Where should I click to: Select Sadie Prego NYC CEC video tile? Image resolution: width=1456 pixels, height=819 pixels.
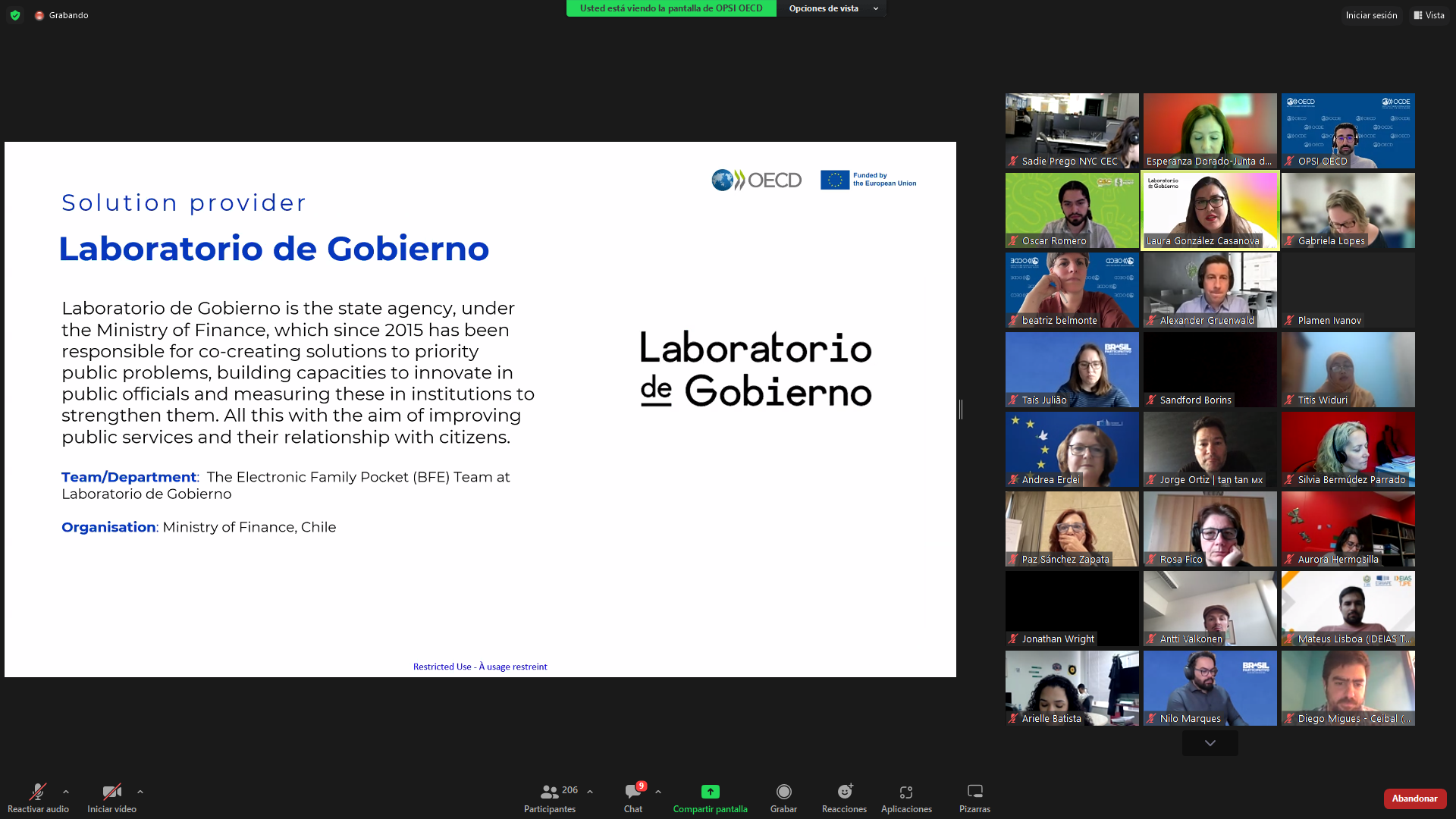[x=1072, y=130]
